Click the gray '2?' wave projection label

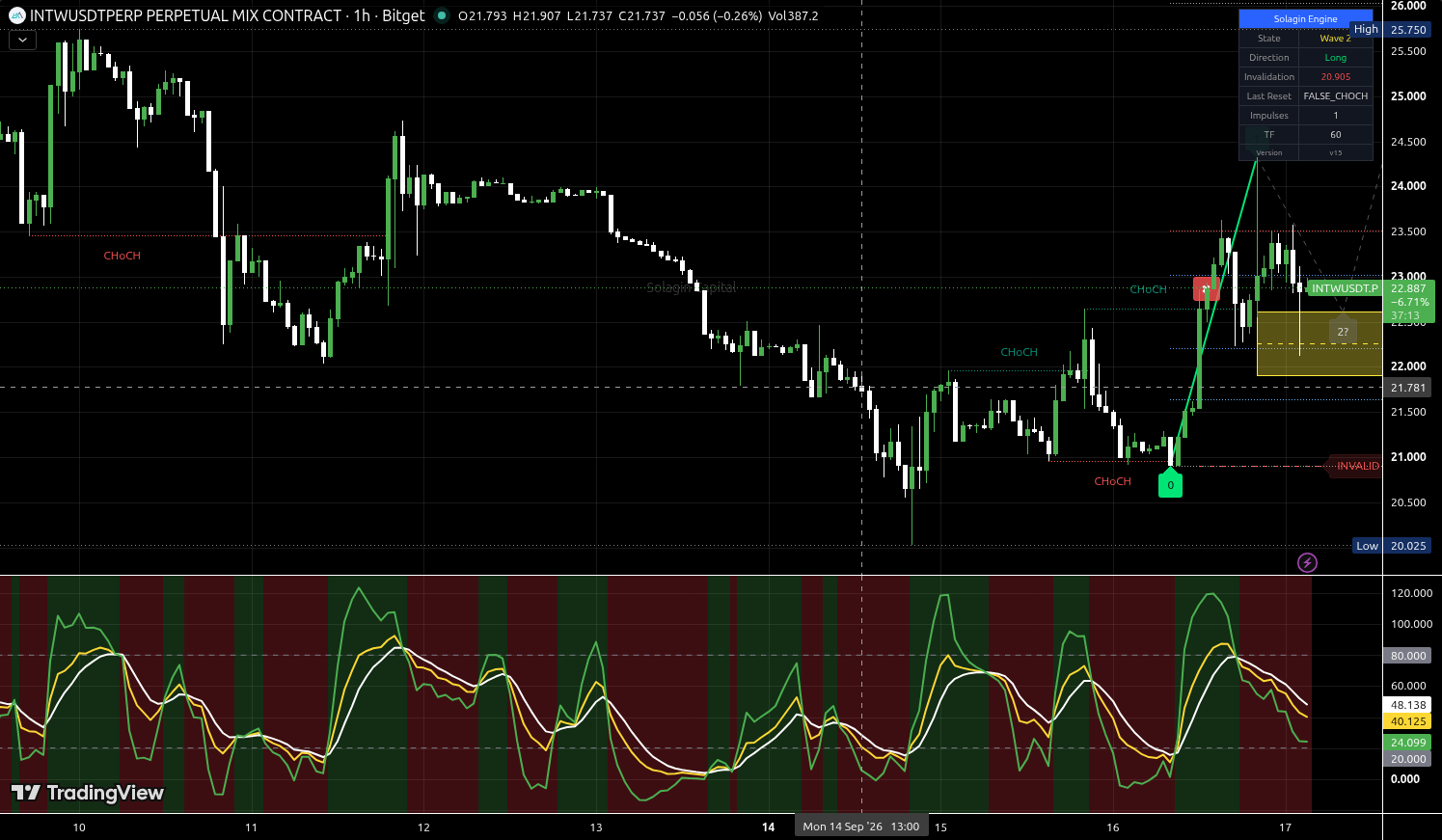click(x=1343, y=332)
